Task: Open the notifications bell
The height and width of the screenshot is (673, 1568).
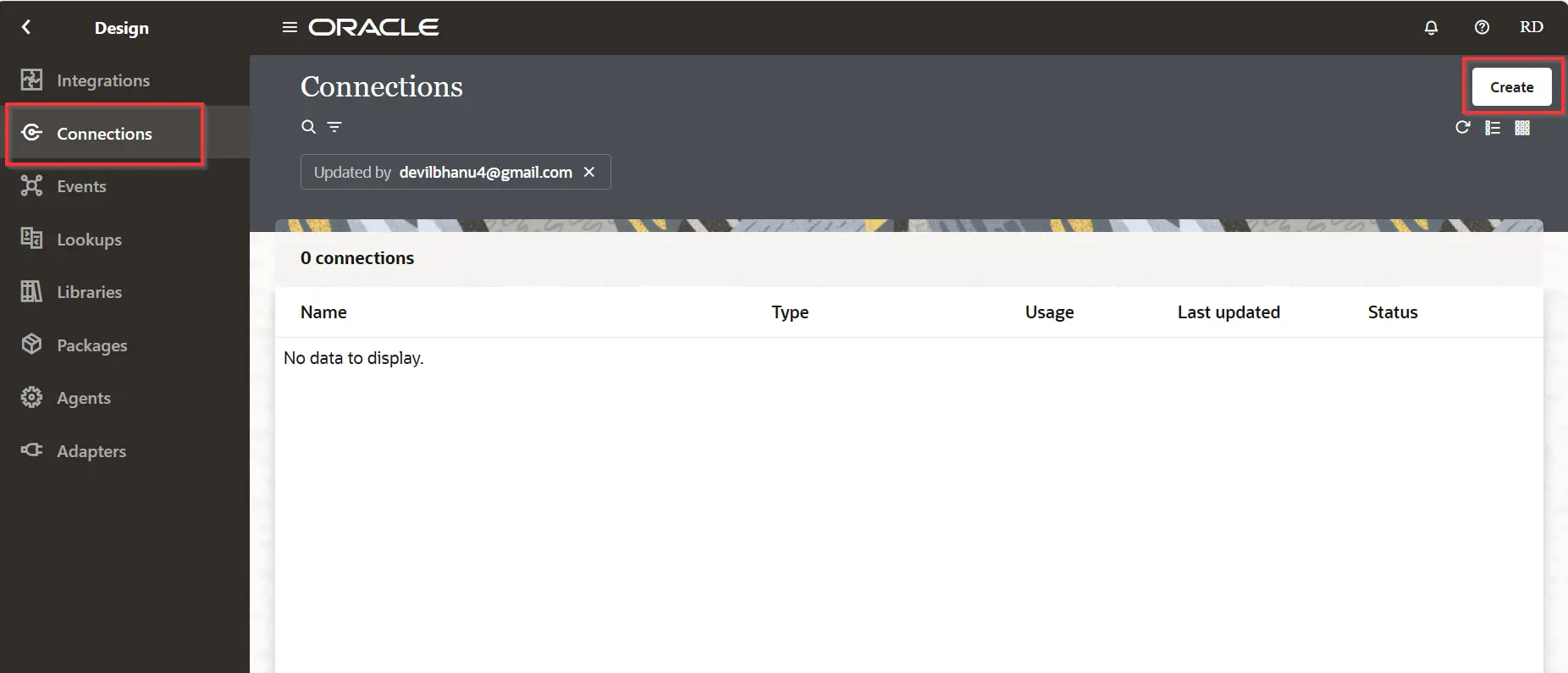Action: tap(1431, 27)
